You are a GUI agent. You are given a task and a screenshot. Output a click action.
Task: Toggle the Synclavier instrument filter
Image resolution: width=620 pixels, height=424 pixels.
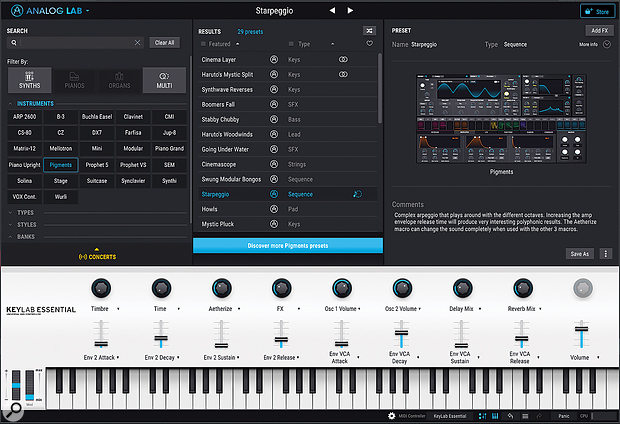coord(133,181)
